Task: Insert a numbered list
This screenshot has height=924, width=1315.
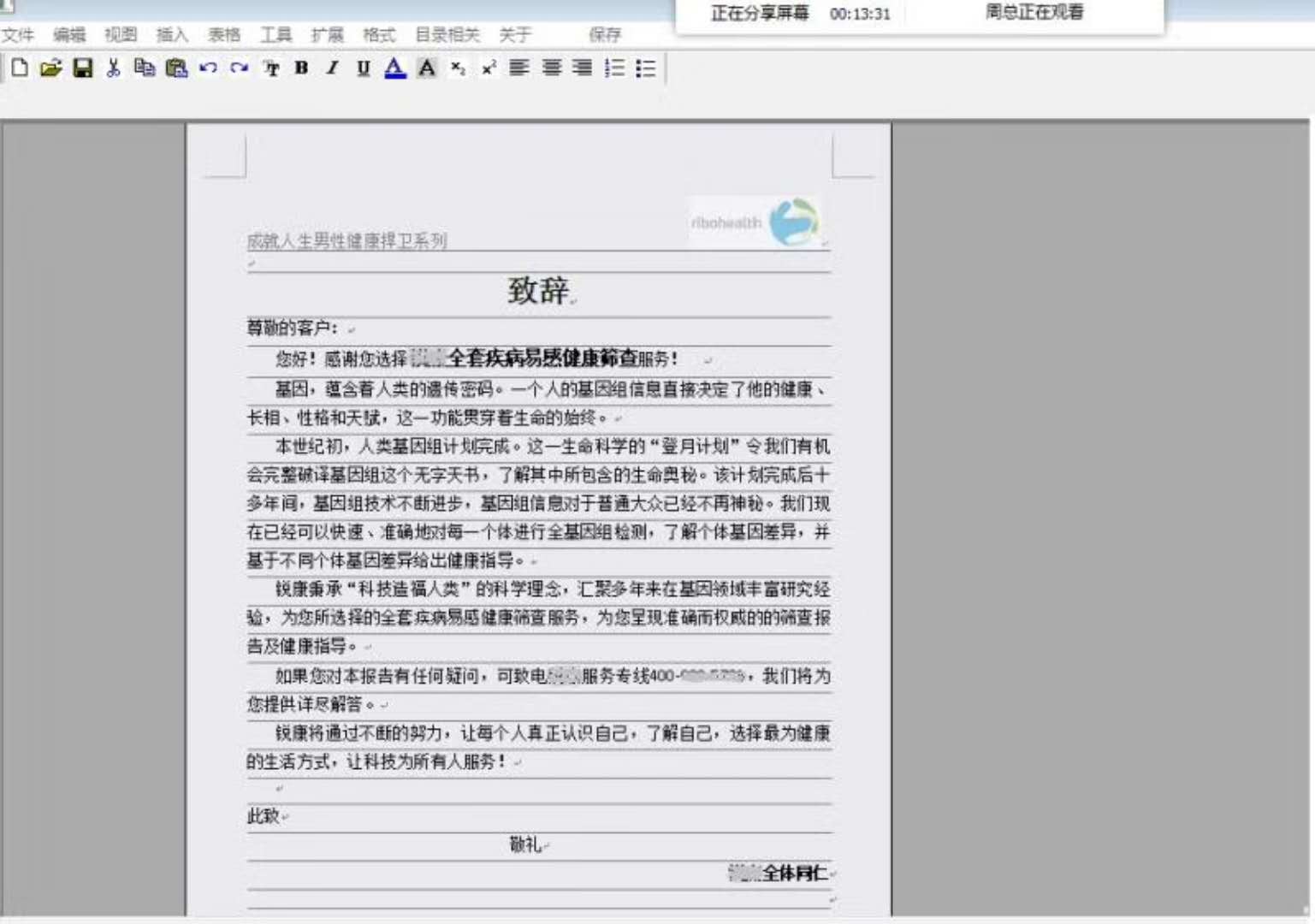Action: (x=614, y=68)
